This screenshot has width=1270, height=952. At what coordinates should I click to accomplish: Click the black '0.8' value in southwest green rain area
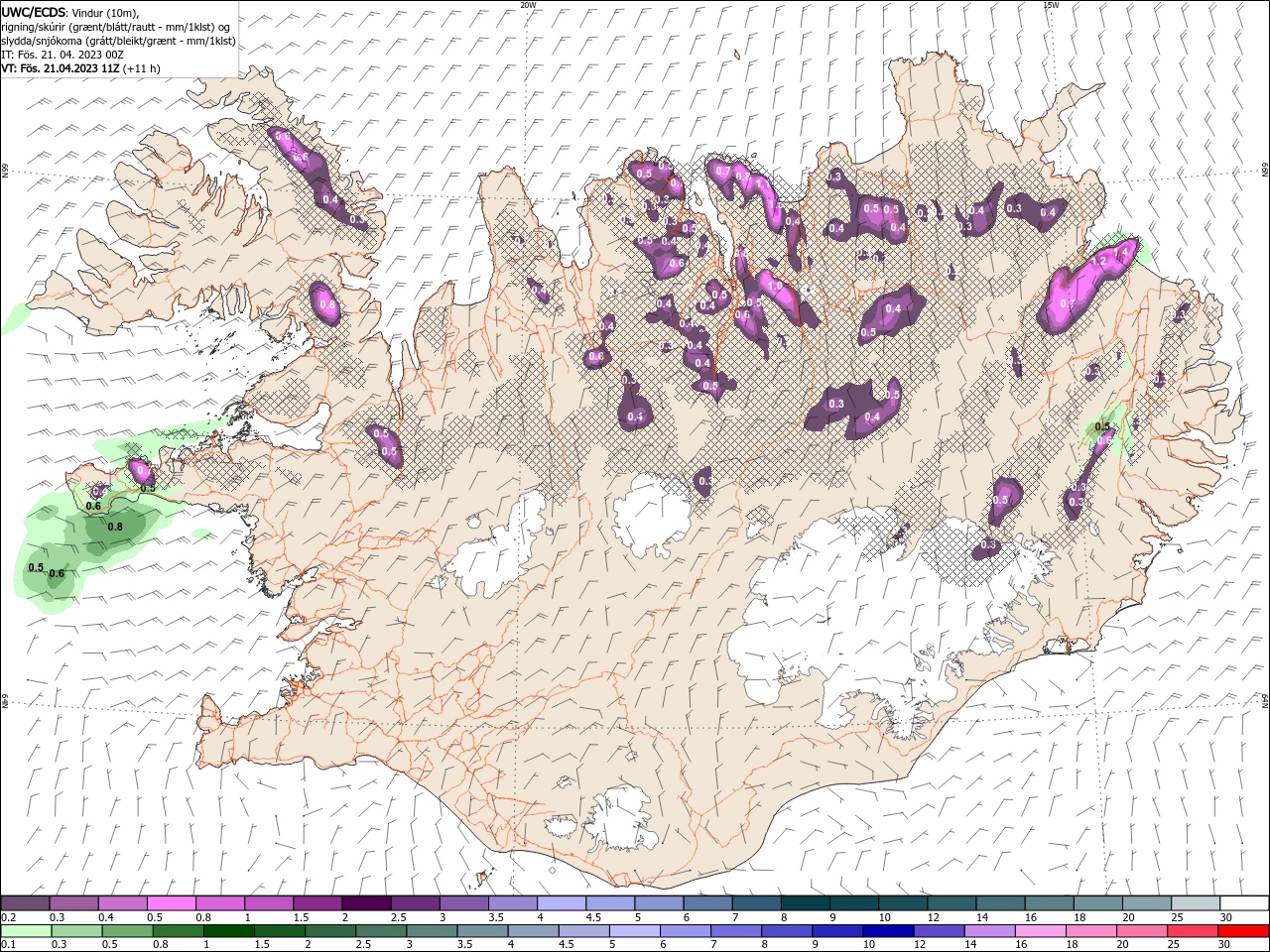(115, 527)
